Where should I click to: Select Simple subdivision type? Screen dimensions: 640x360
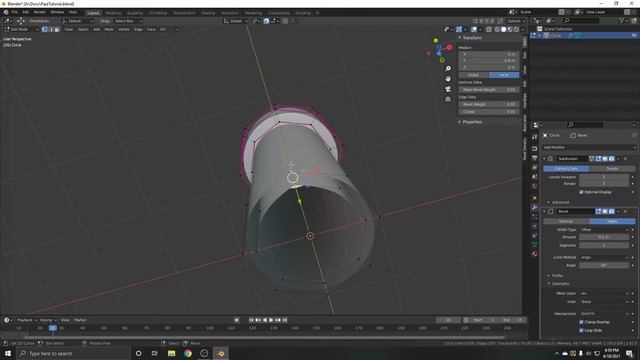612,169
